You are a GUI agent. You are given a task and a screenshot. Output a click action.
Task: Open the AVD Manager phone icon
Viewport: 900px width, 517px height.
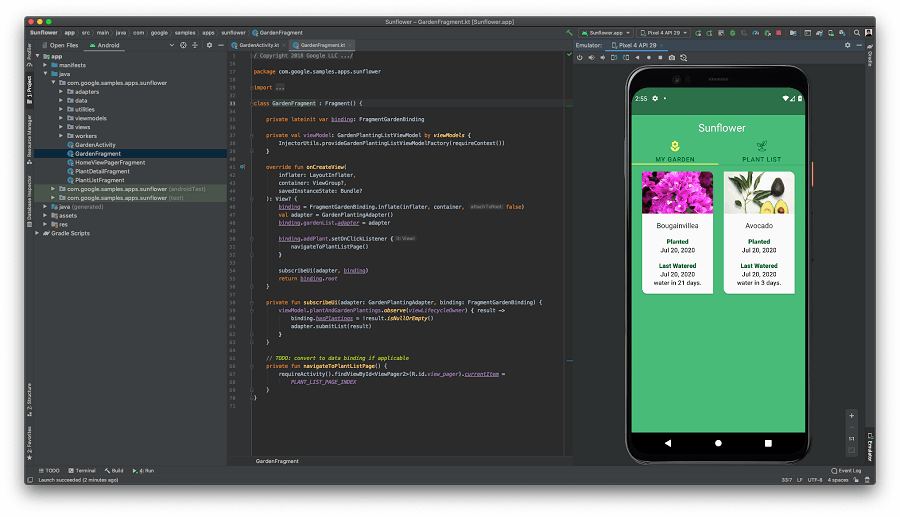coord(831,33)
